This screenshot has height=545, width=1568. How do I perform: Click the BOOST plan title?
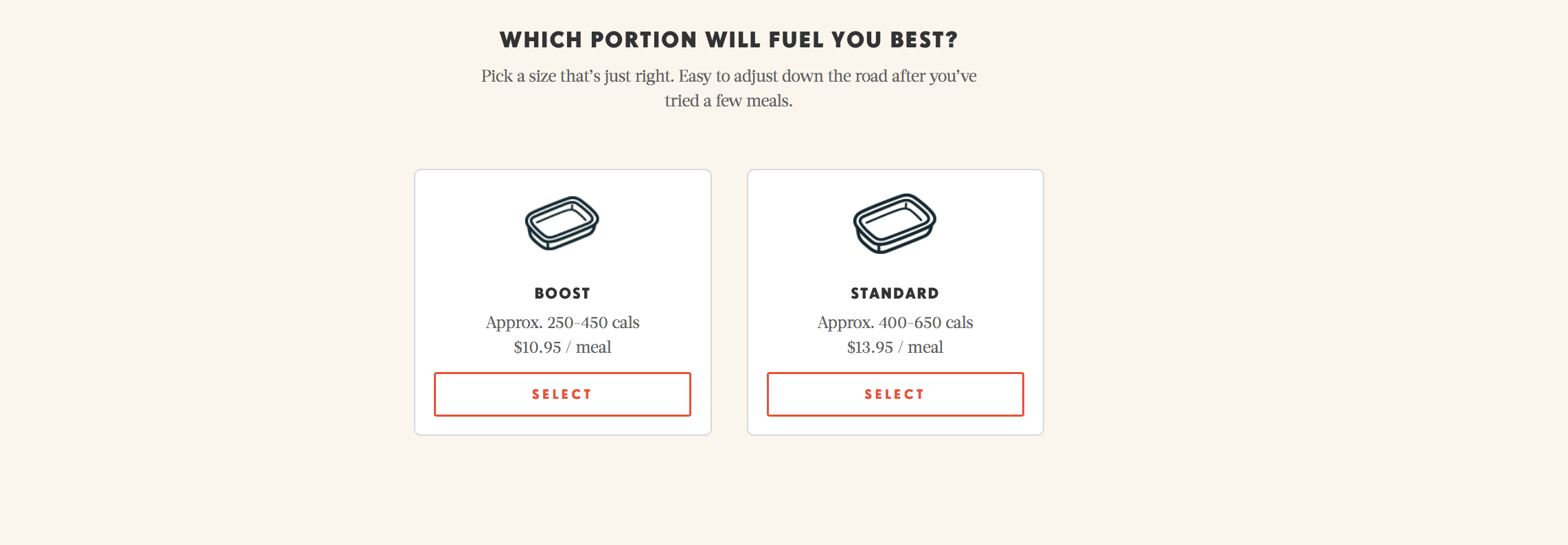pos(562,294)
